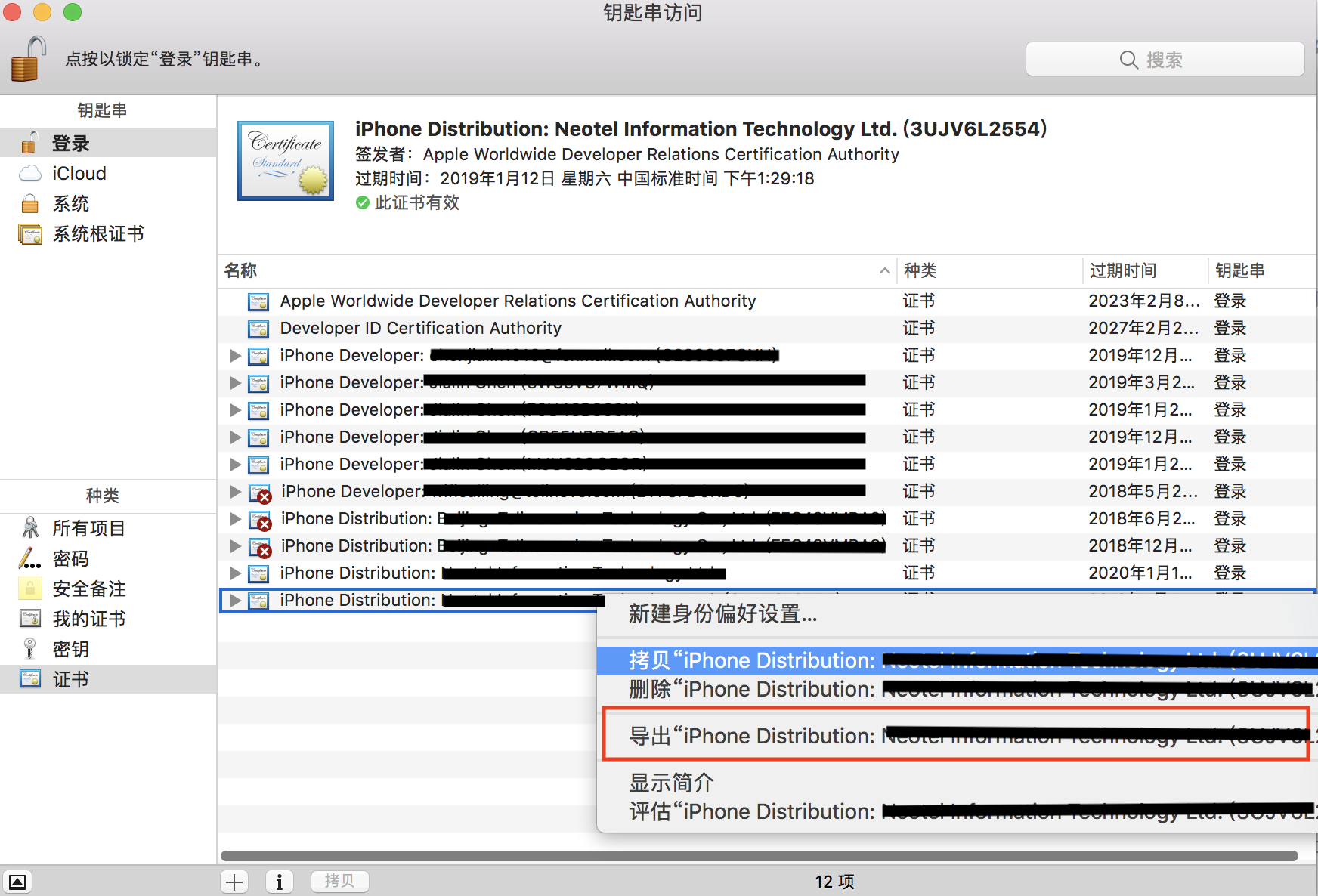Click the key icon beside 密钥 category

point(30,649)
